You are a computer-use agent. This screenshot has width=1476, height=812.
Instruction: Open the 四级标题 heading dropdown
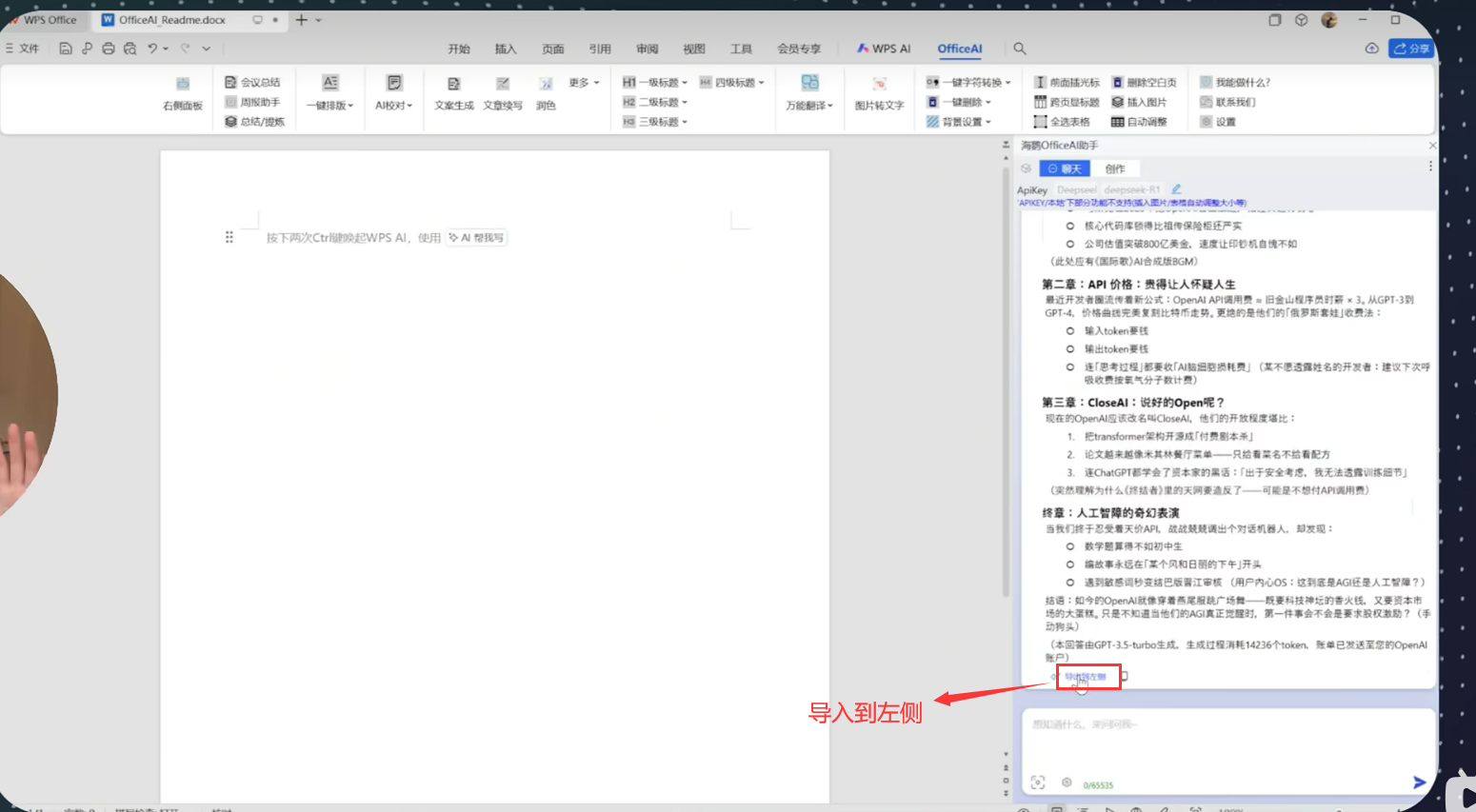pos(731,83)
